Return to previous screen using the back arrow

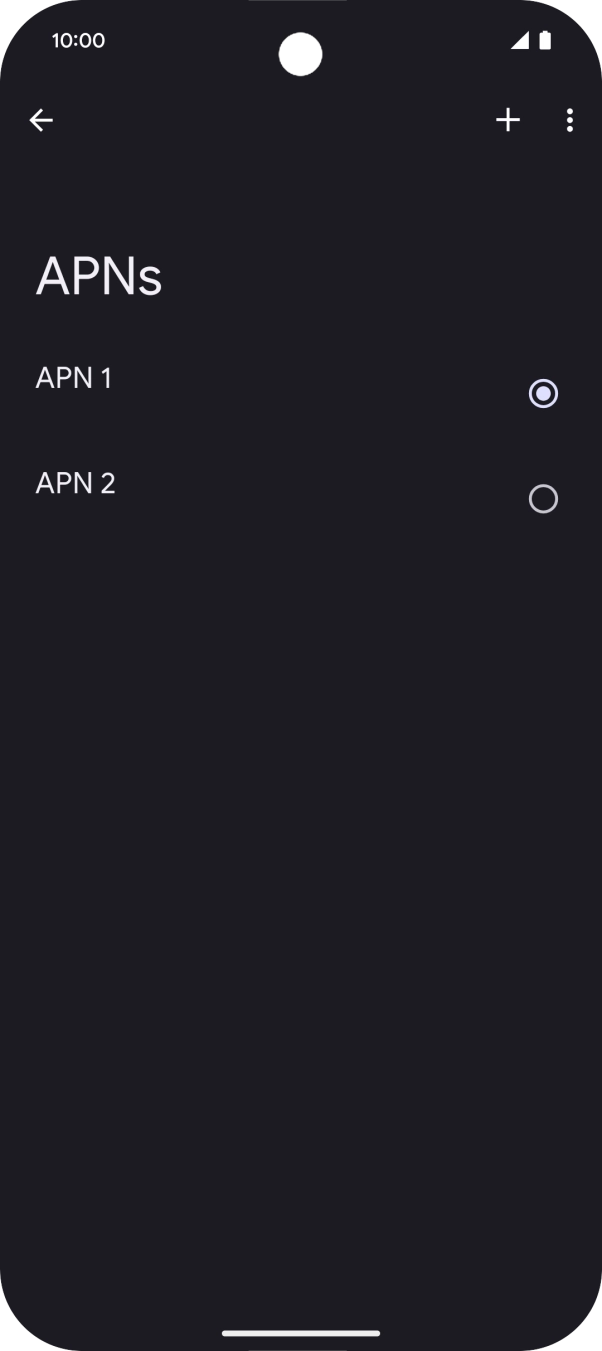click(x=41, y=120)
